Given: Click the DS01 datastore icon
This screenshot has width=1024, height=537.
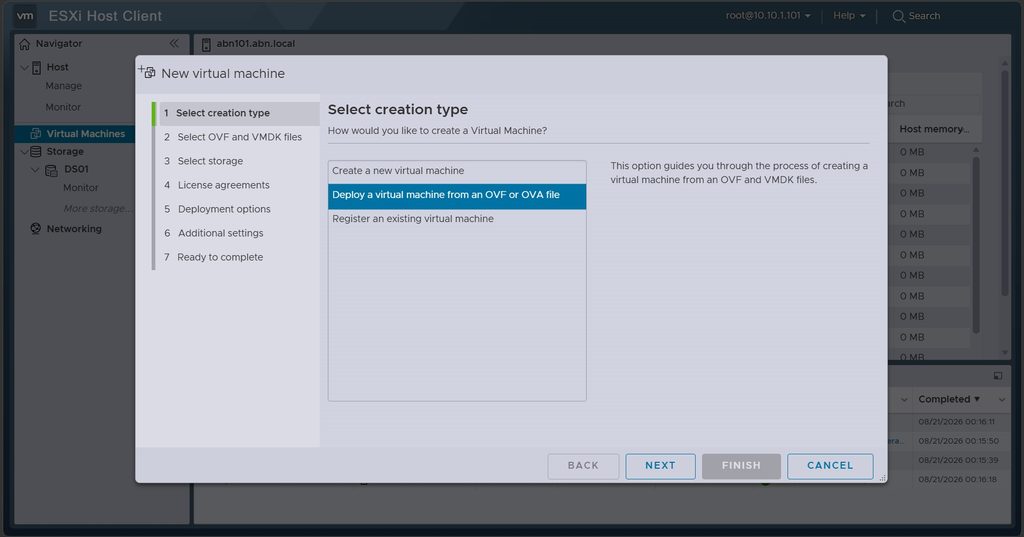Looking at the screenshot, I should pyautogui.click(x=51, y=170).
